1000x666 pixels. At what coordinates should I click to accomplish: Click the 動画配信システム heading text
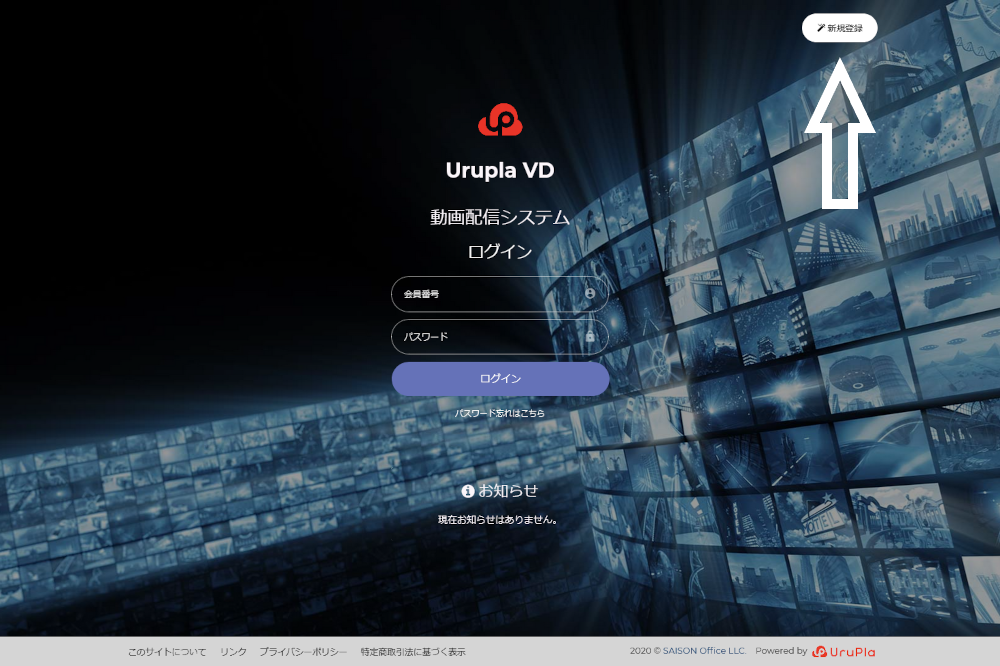[x=499, y=218]
